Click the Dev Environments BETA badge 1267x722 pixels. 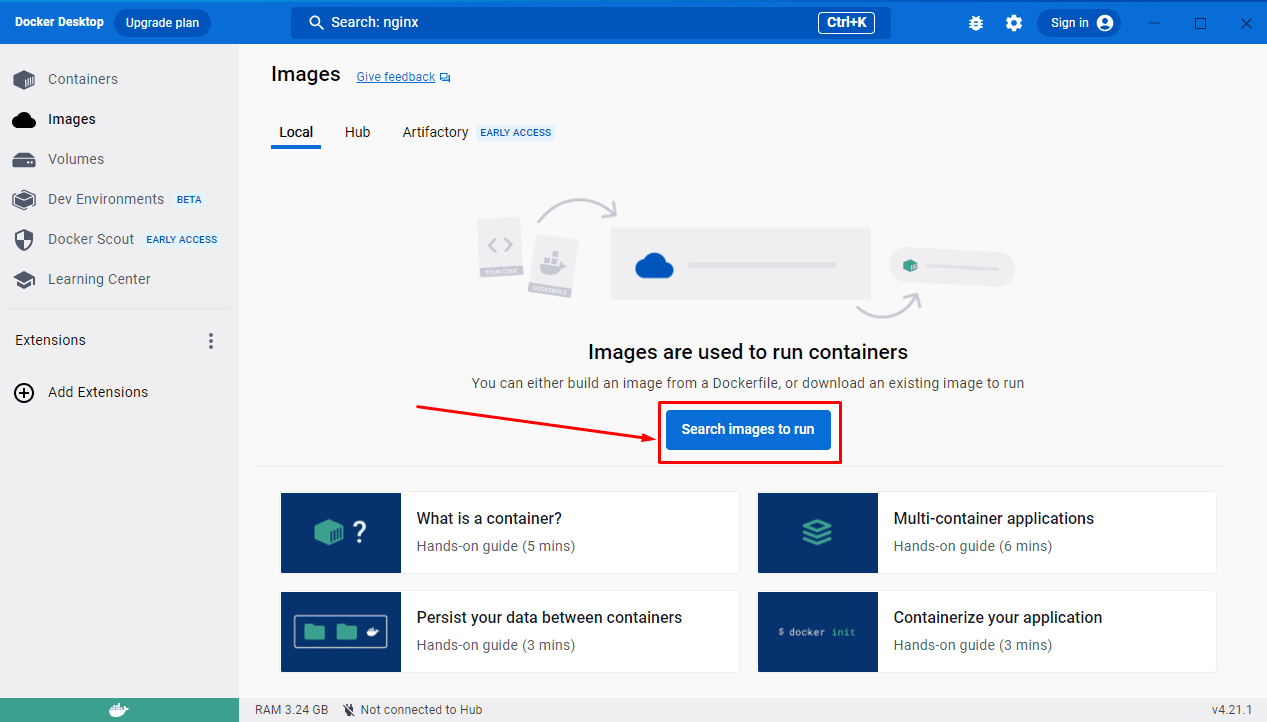tap(189, 200)
